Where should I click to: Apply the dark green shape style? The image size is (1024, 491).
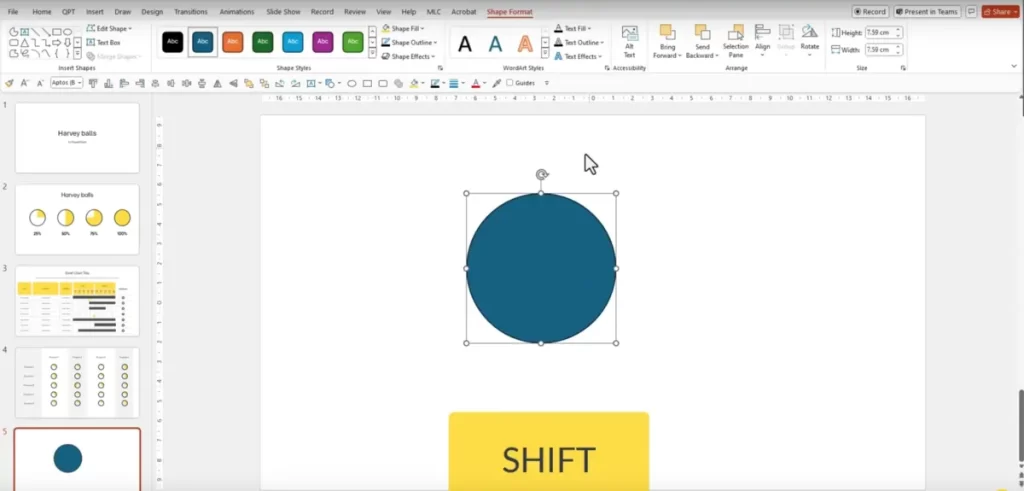[263, 42]
